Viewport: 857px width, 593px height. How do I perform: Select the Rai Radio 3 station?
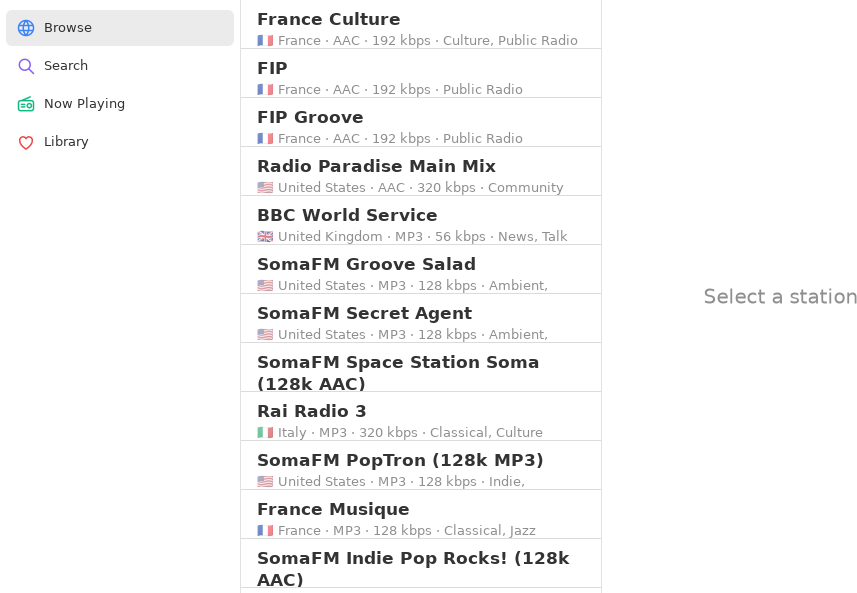point(421,416)
